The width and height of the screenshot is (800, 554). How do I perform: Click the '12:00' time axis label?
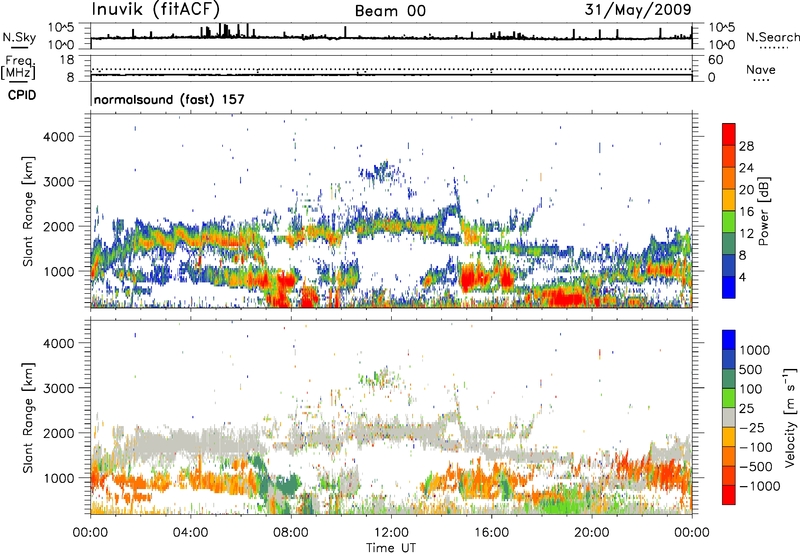click(391, 533)
